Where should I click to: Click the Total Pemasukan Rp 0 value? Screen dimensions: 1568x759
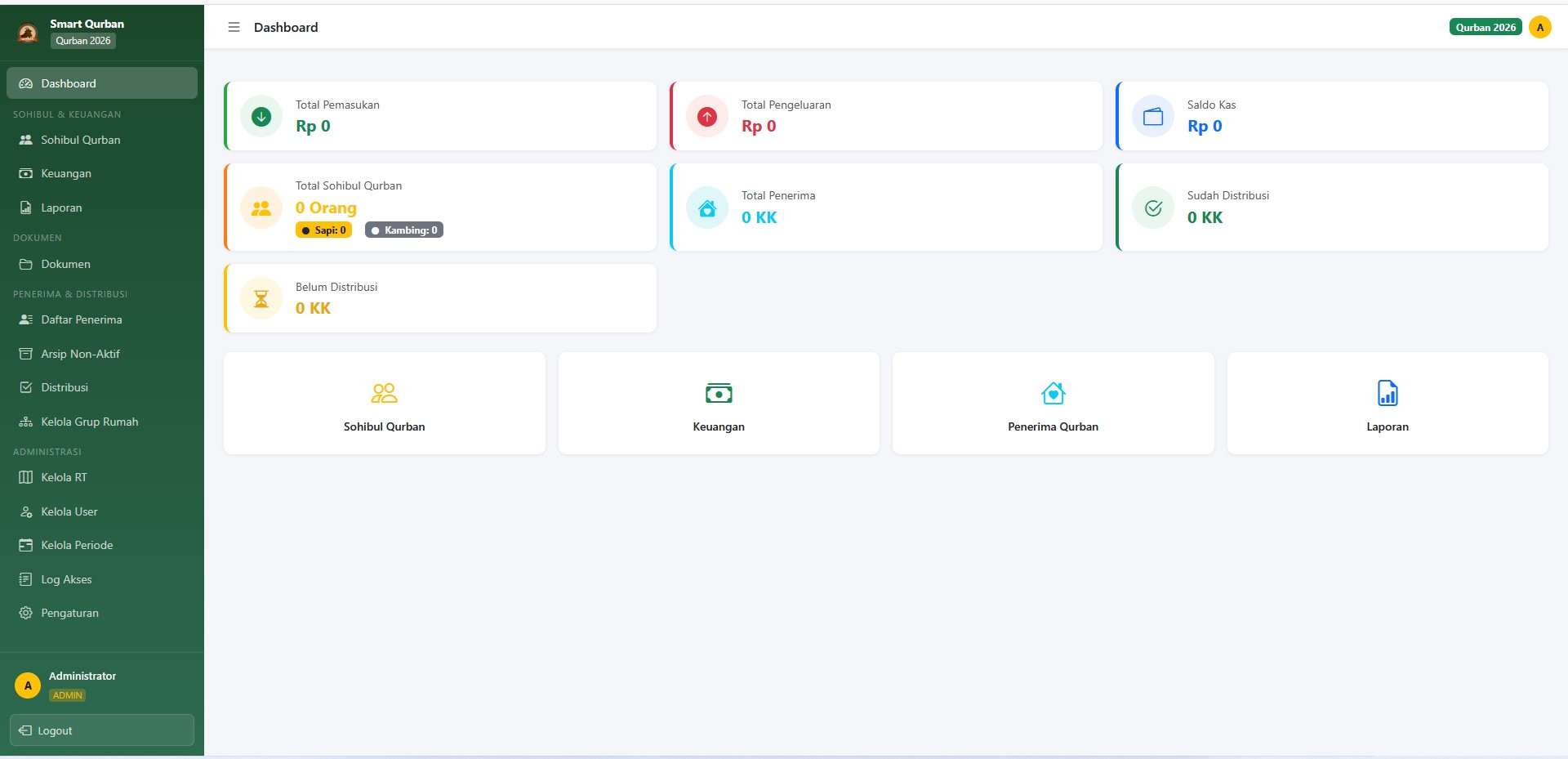(313, 126)
